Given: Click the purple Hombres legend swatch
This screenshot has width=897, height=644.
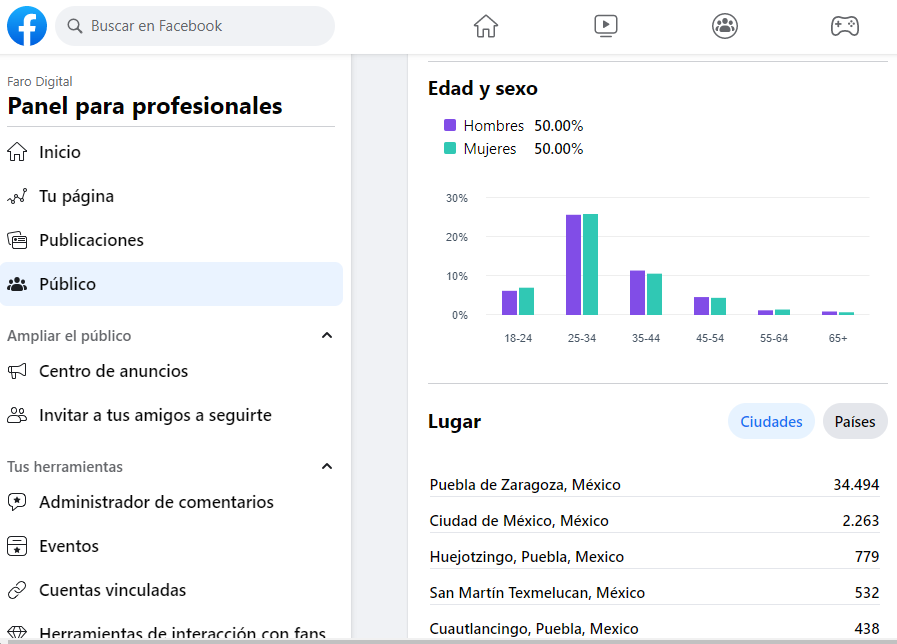Looking at the screenshot, I should [450, 126].
